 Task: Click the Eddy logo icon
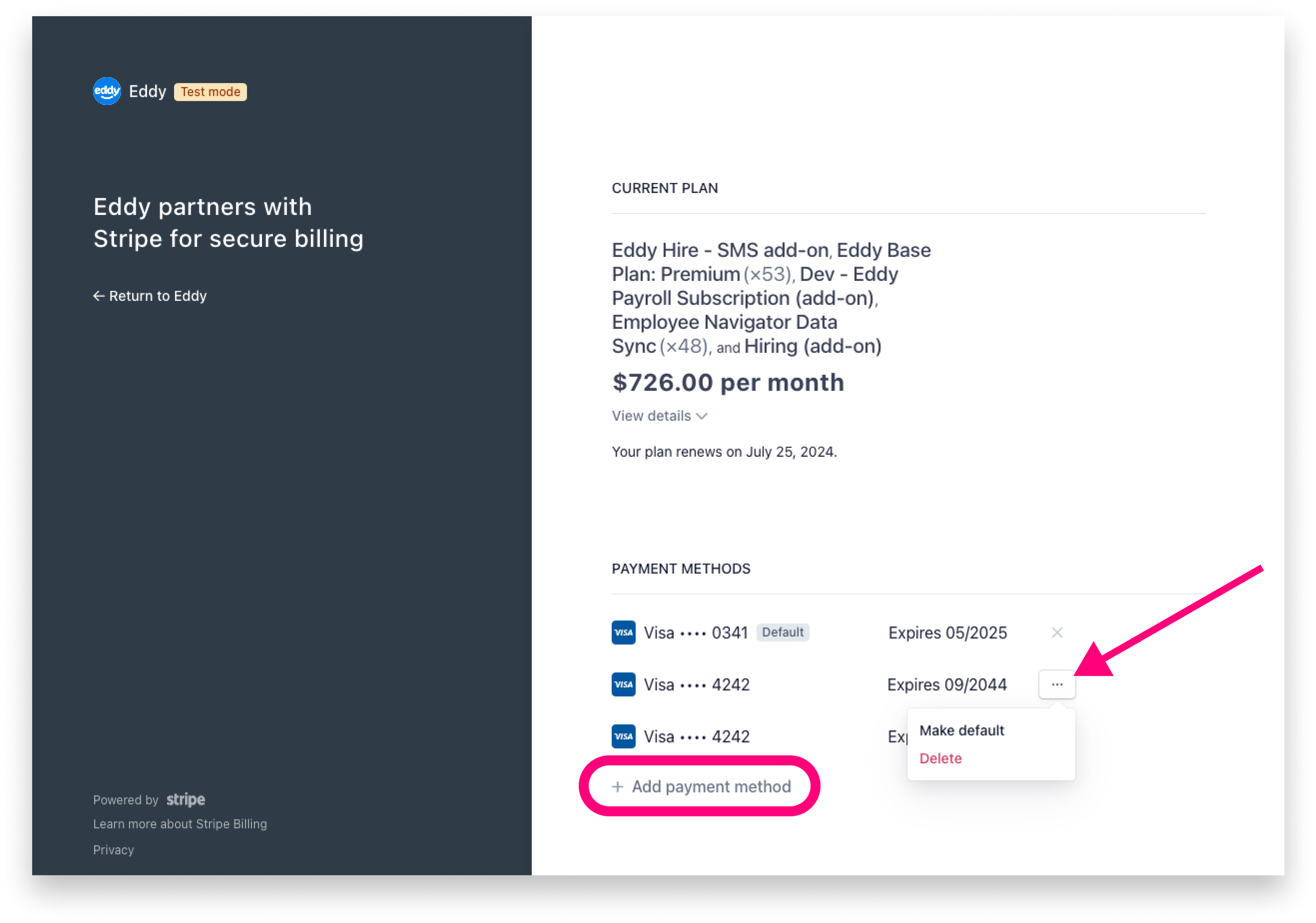[x=107, y=91]
